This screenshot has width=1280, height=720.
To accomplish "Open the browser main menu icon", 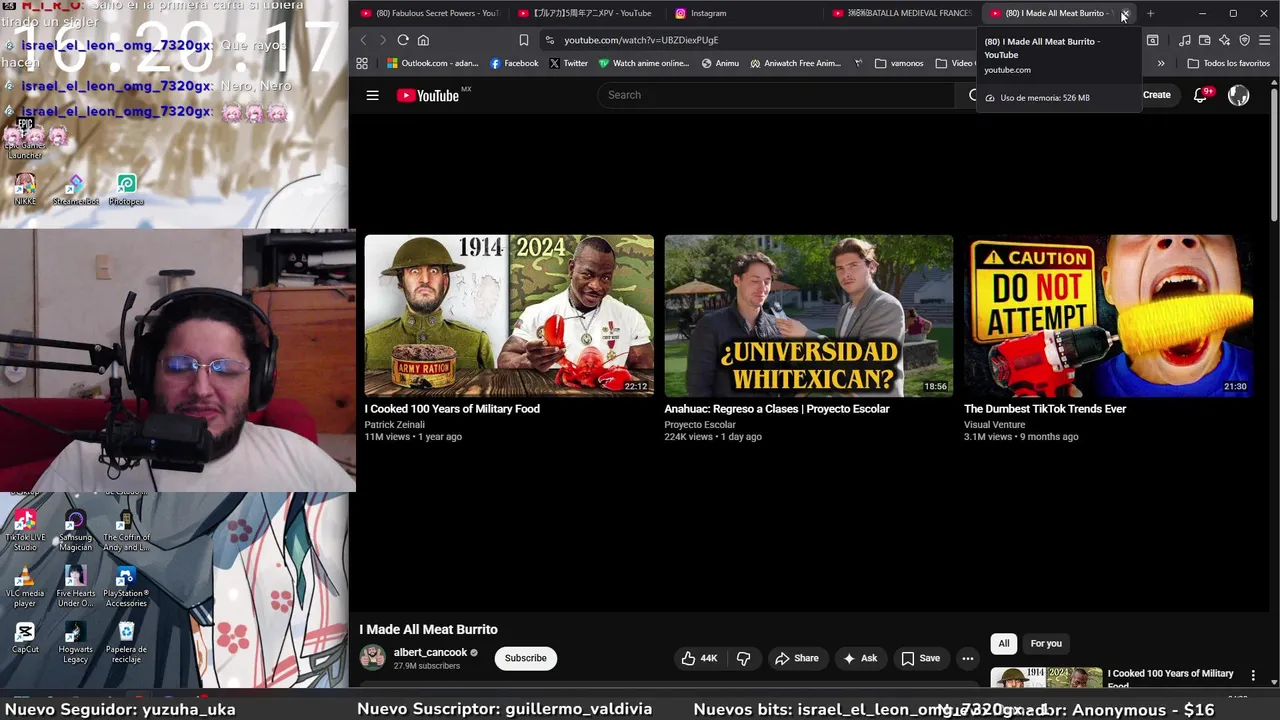I will pyautogui.click(x=1265, y=40).
